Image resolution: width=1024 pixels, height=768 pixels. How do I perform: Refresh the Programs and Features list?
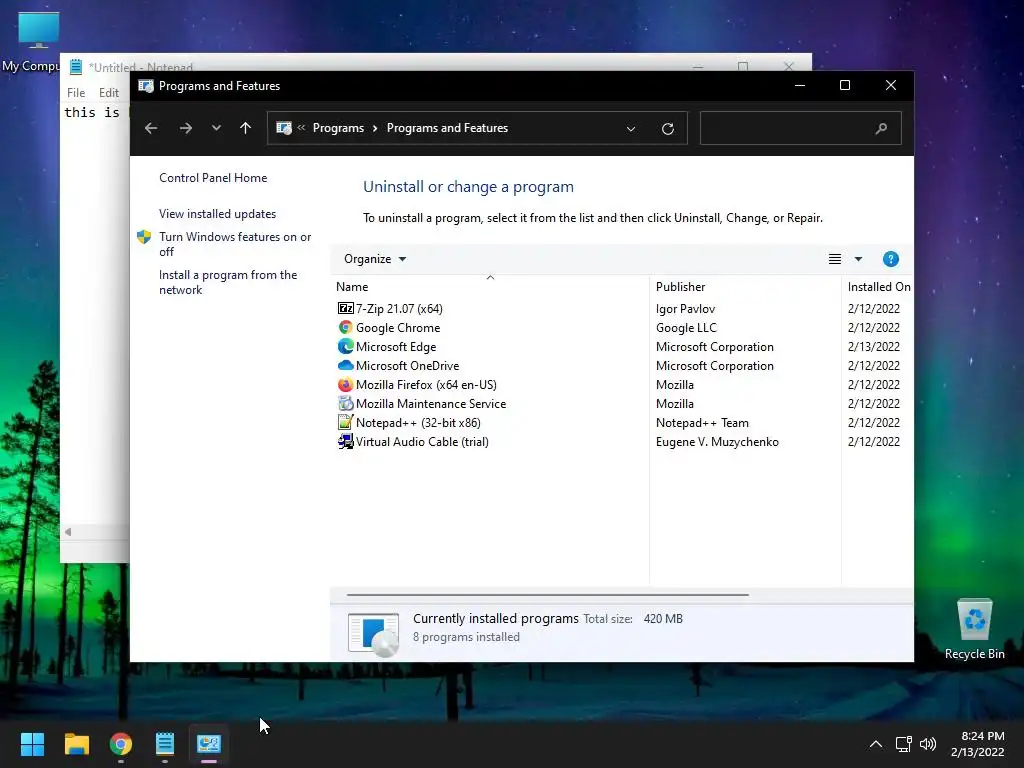pyautogui.click(x=667, y=129)
